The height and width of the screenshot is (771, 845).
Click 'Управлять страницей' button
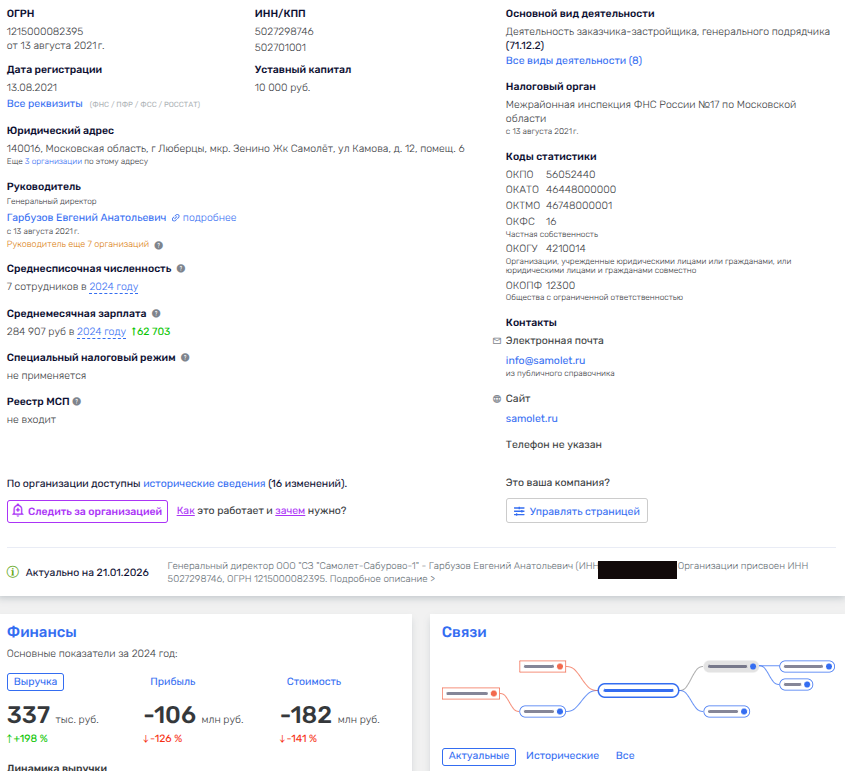576,511
